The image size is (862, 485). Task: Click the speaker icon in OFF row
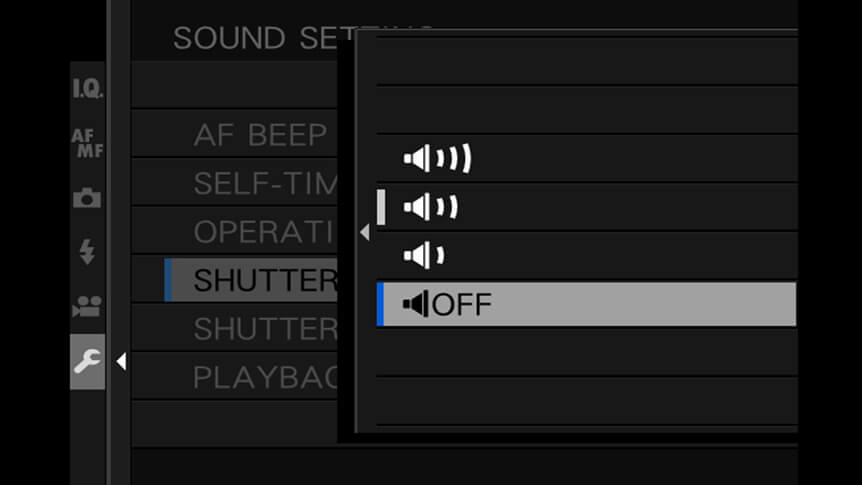tap(416, 304)
